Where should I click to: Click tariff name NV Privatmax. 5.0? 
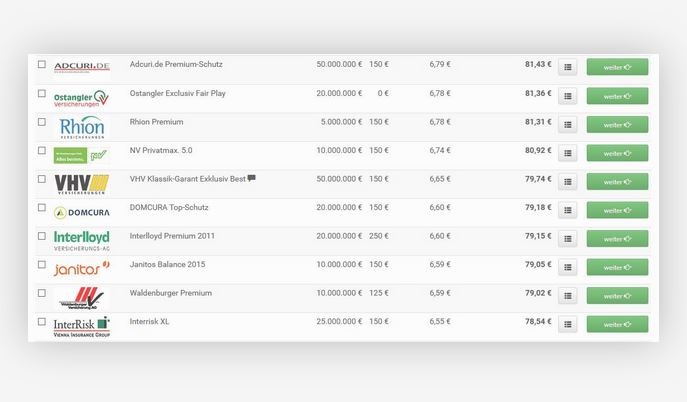161,150
